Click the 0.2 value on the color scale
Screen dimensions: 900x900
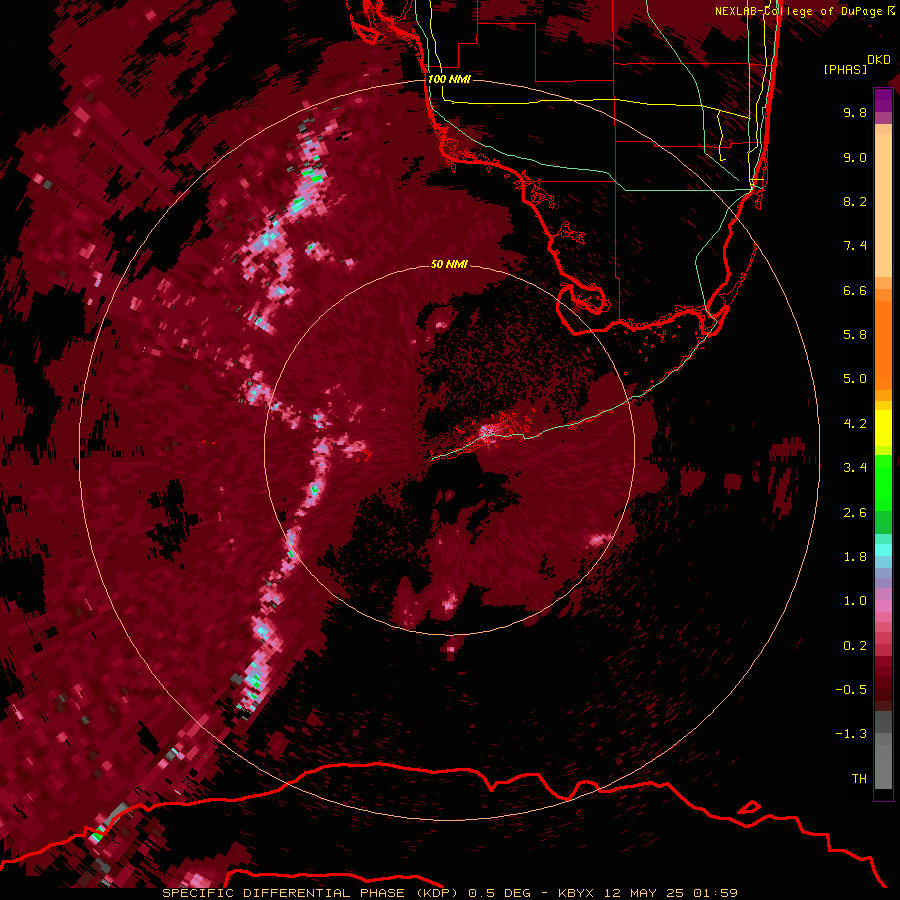(855, 646)
